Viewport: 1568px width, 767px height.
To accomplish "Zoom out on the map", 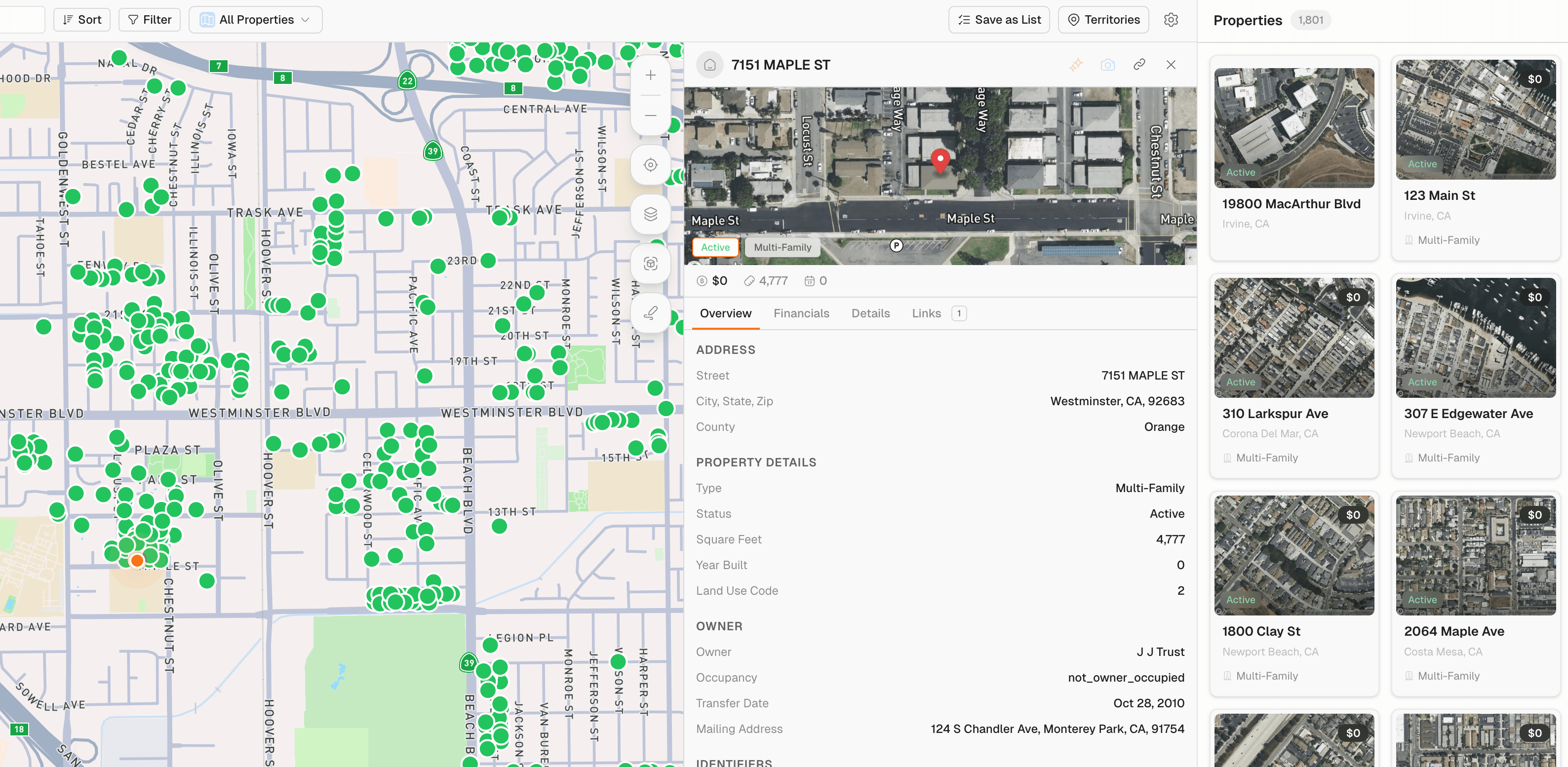I will click(650, 115).
